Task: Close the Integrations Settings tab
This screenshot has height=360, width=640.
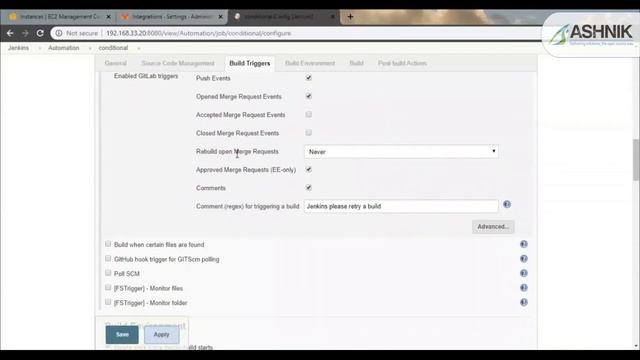Action: tap(220, 17)
